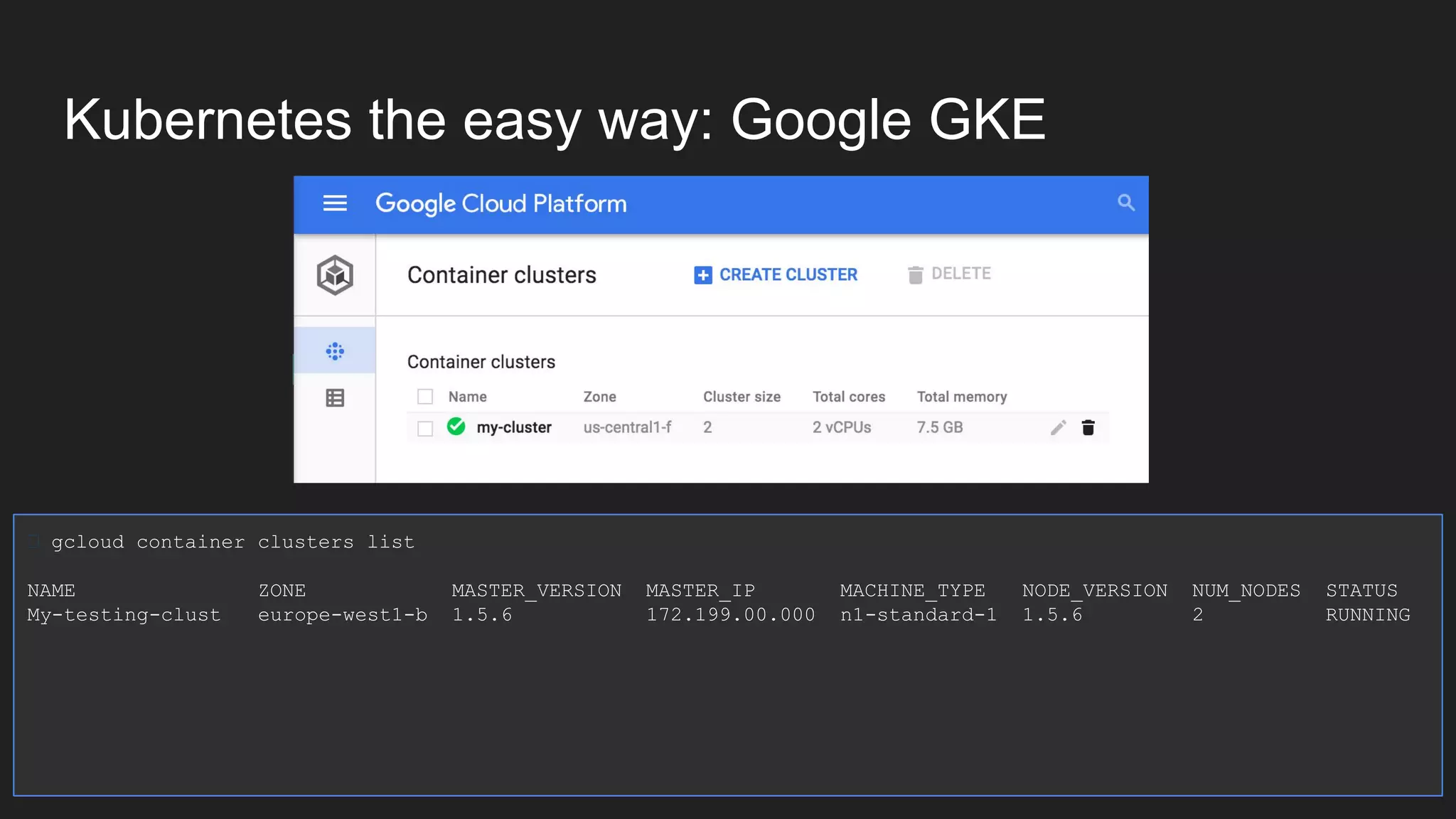
Task: Tick the select-all checkbox in table header
Action: [425, 397]
